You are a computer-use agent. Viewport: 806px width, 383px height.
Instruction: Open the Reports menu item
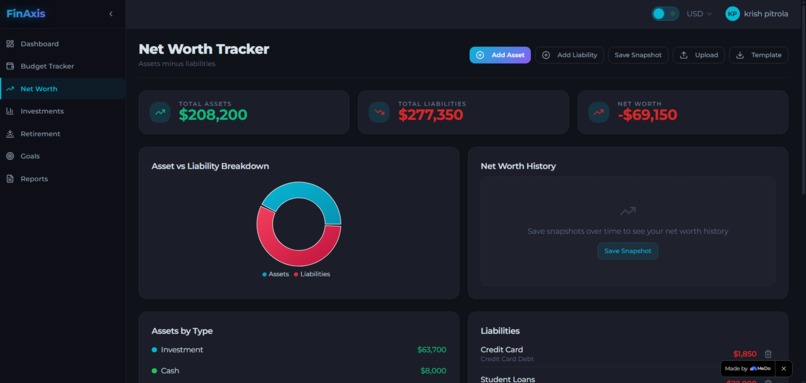63,179
